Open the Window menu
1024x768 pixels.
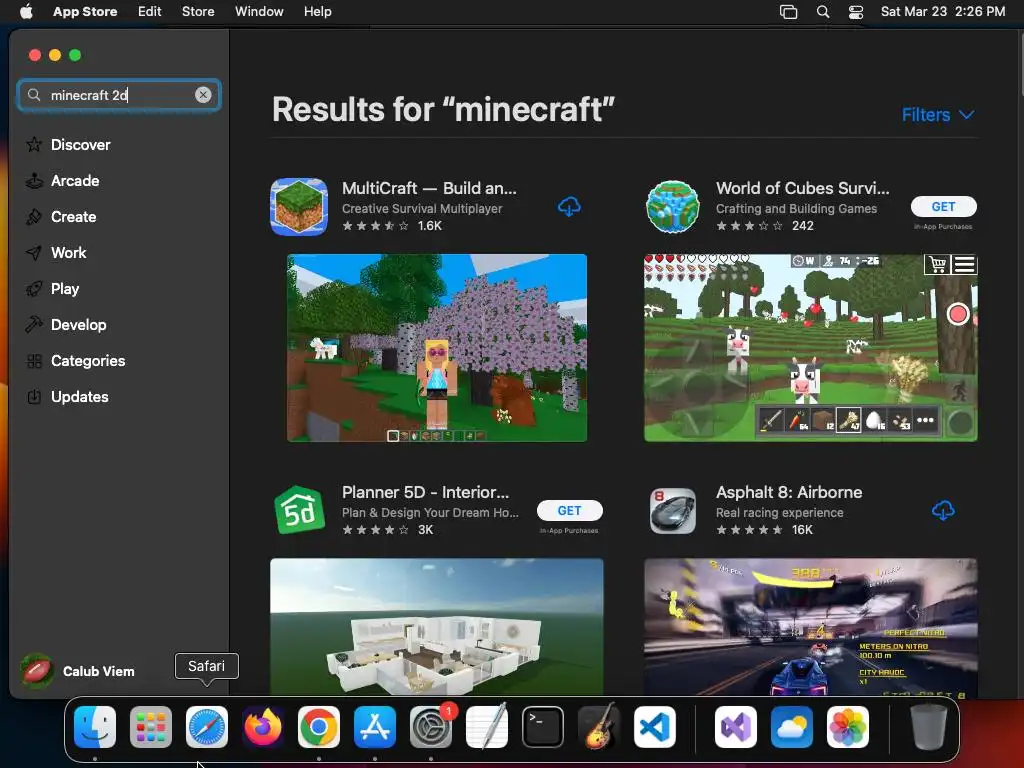click(x=259, y=12)
